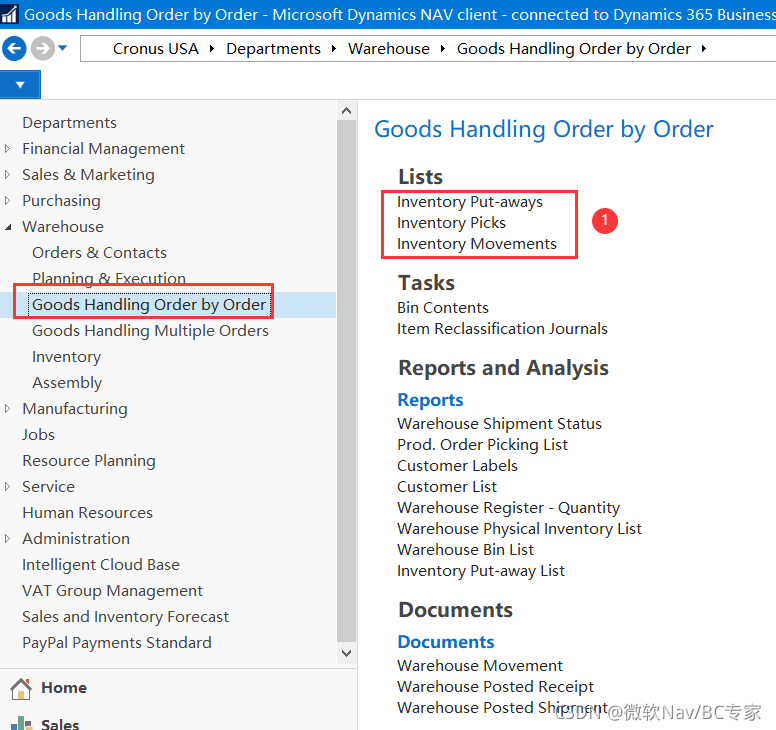Select Jobs in the navigation tree
This screenshot has height=730, width=776.
38,435
